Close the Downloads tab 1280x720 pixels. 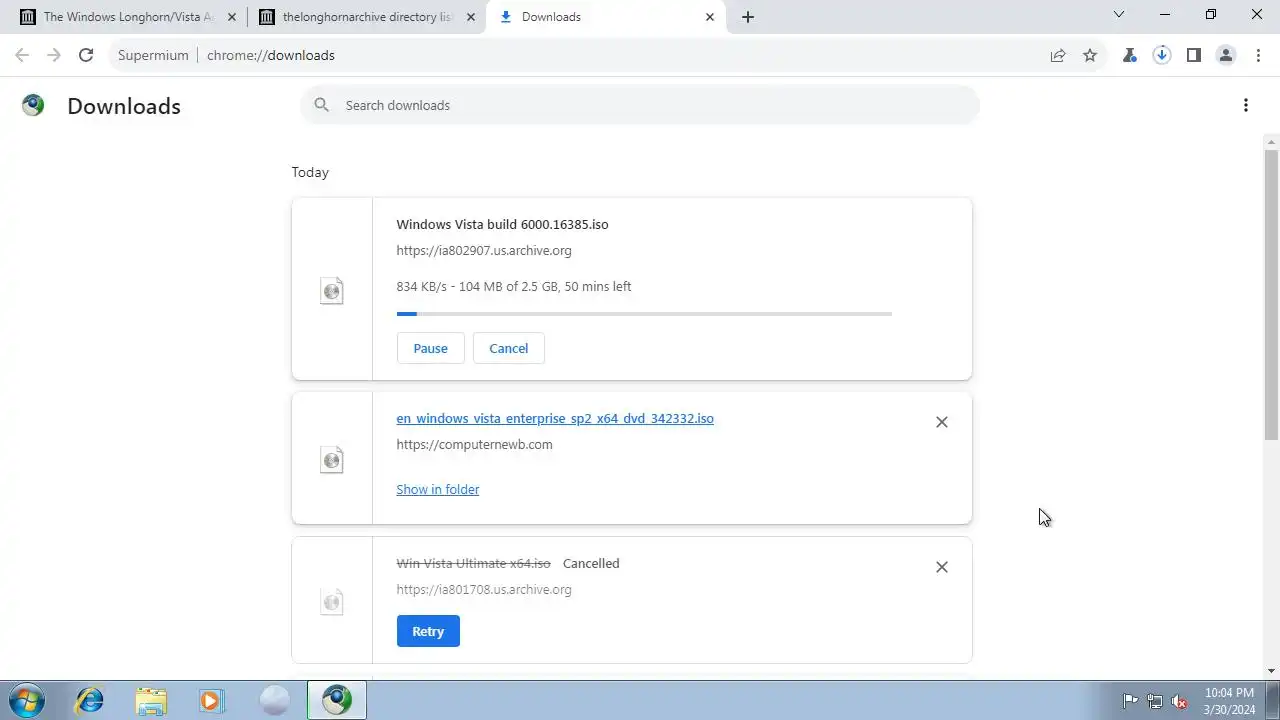(x=710, y=17)
